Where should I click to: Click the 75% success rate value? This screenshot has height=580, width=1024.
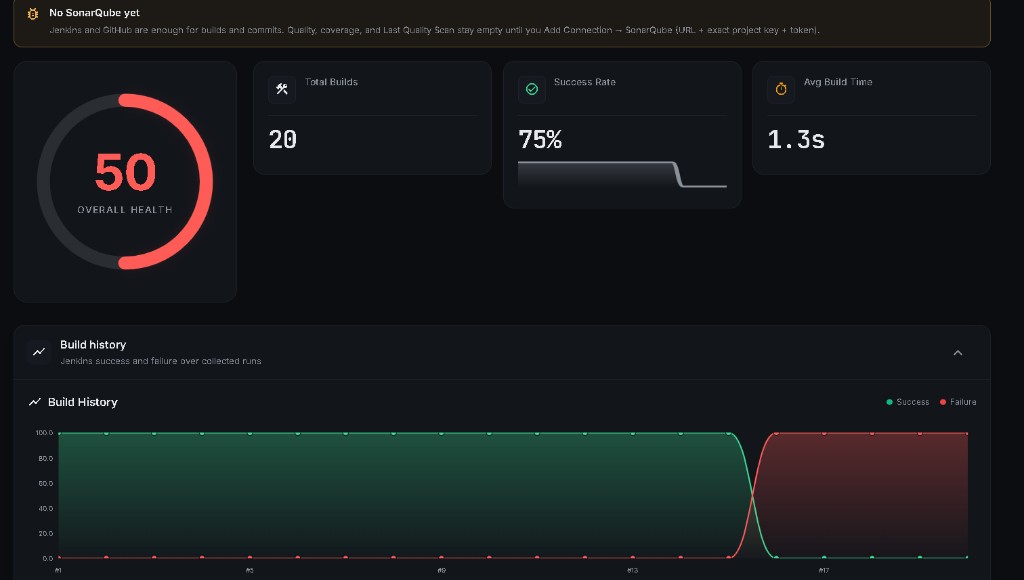[x=540, y=139]
